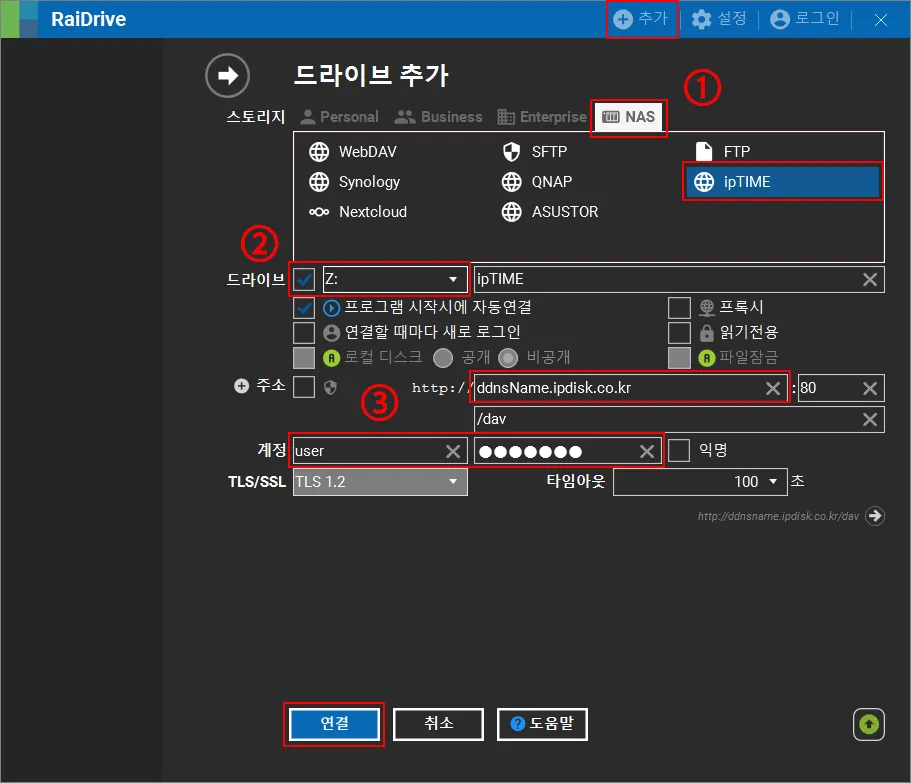Screen dimensions: 911x783
Task: Click the green up-arrow update icon
Action: click(869, 724)
